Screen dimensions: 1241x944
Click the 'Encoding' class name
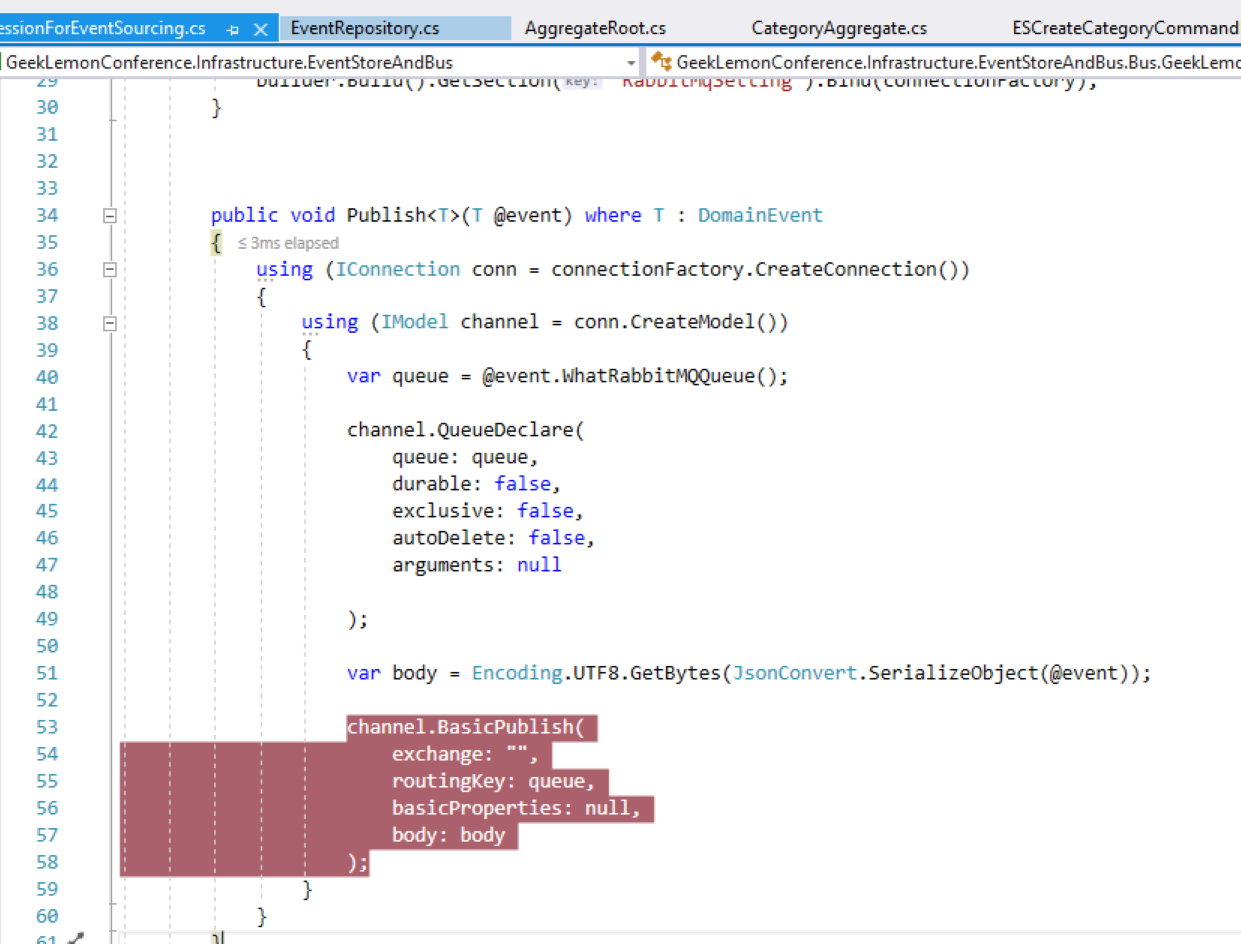[517, 674]
